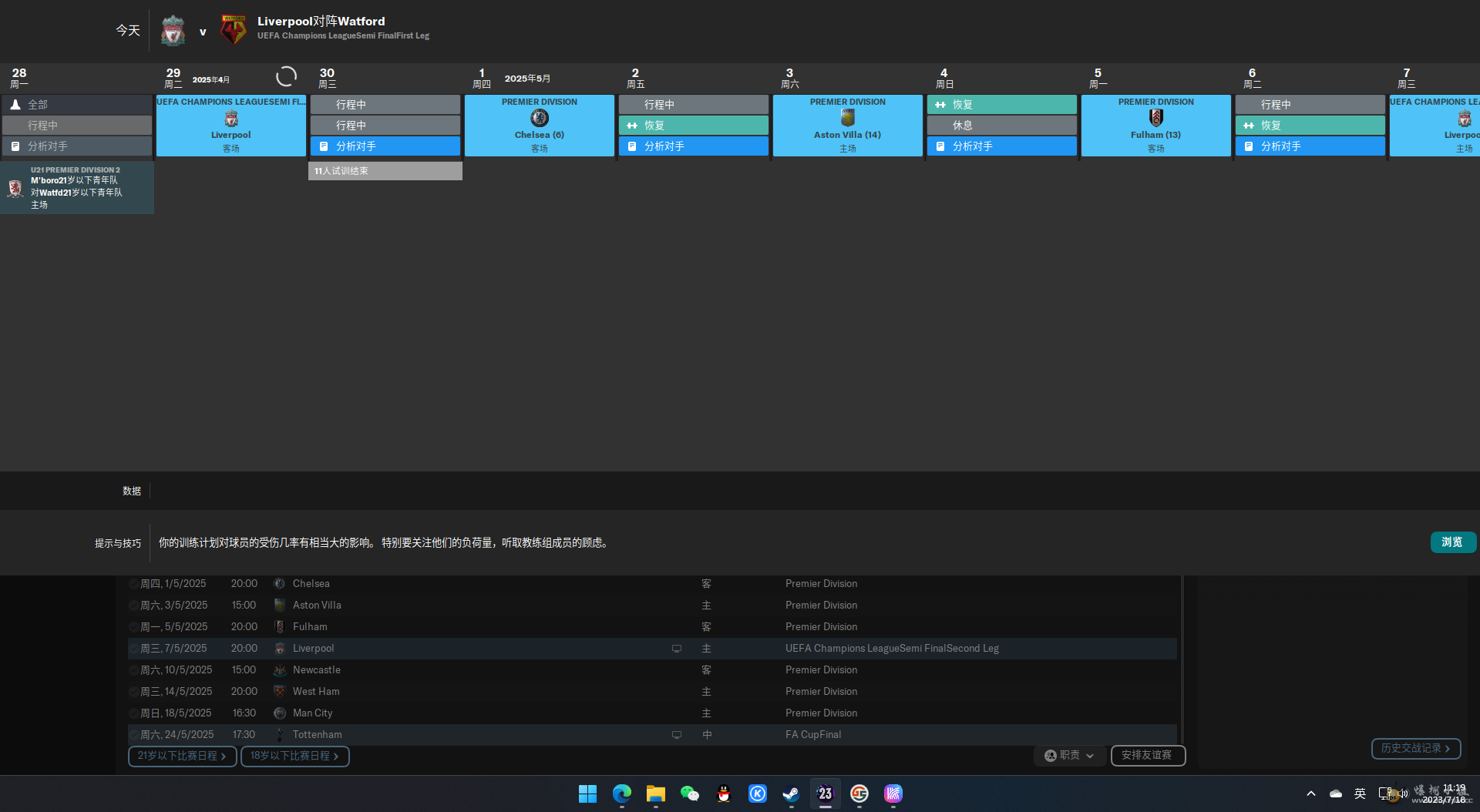1480x812 pixels.
Task: Toggle the check circle on the Newcastle fixture row
Action: pyautogui.click(x=133, y=670)
